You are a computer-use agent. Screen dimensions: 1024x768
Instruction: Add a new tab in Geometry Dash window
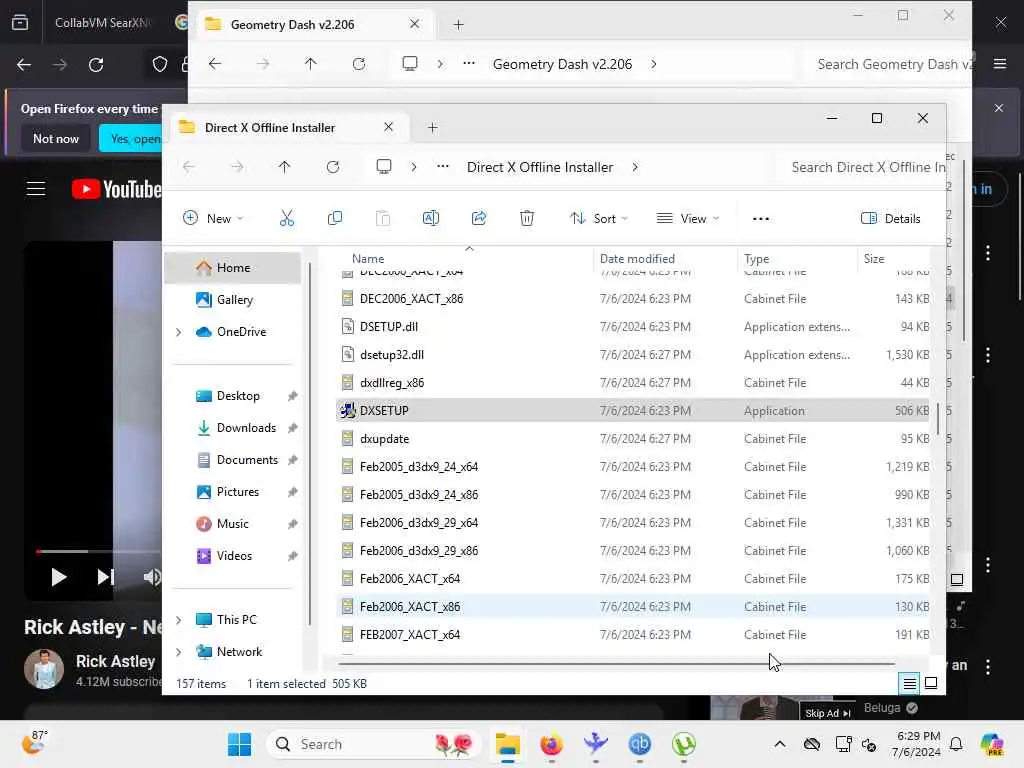pyautogui.click(x=458, y=25)
